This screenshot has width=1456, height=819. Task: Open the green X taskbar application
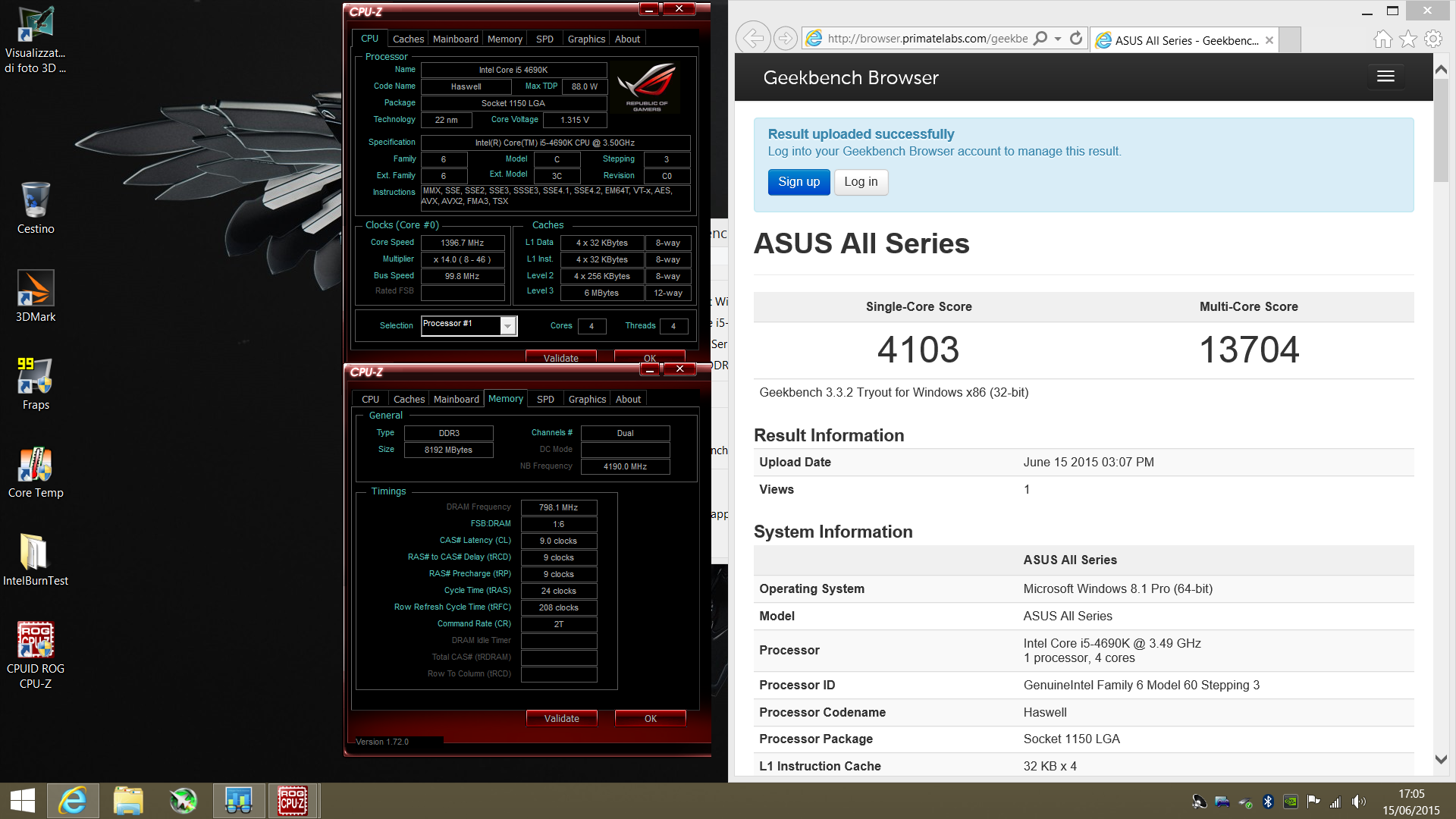(183, 801)
